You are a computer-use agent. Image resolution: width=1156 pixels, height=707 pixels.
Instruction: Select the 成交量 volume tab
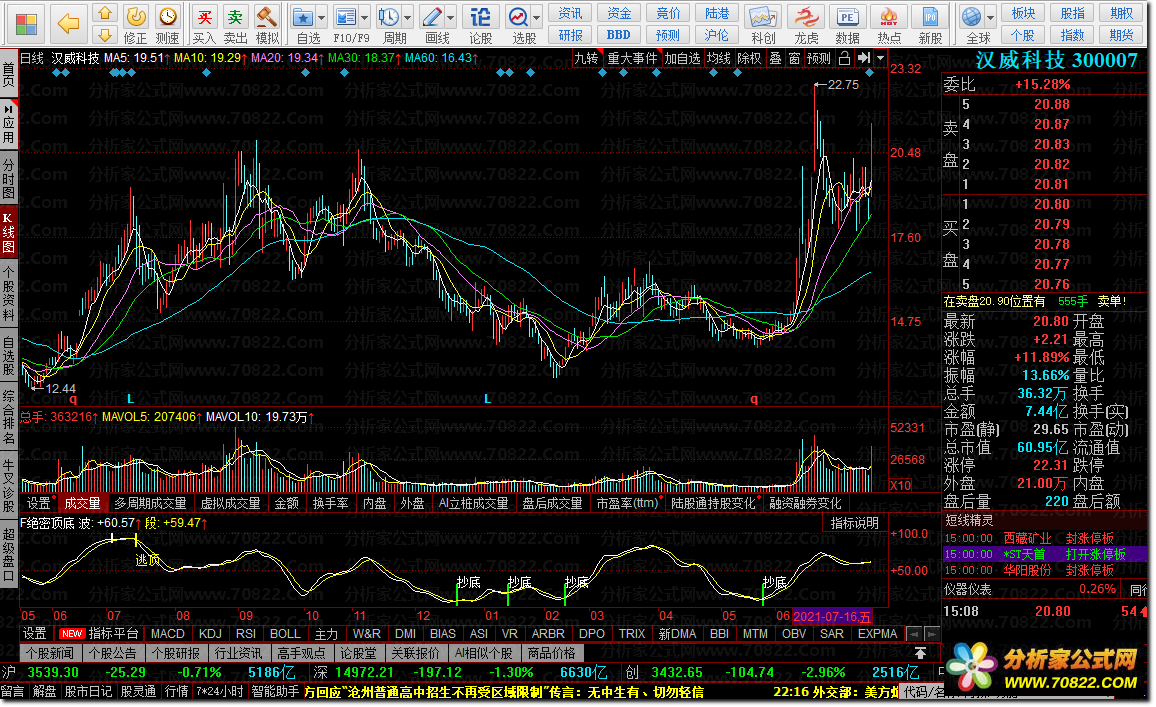[82, 504]
